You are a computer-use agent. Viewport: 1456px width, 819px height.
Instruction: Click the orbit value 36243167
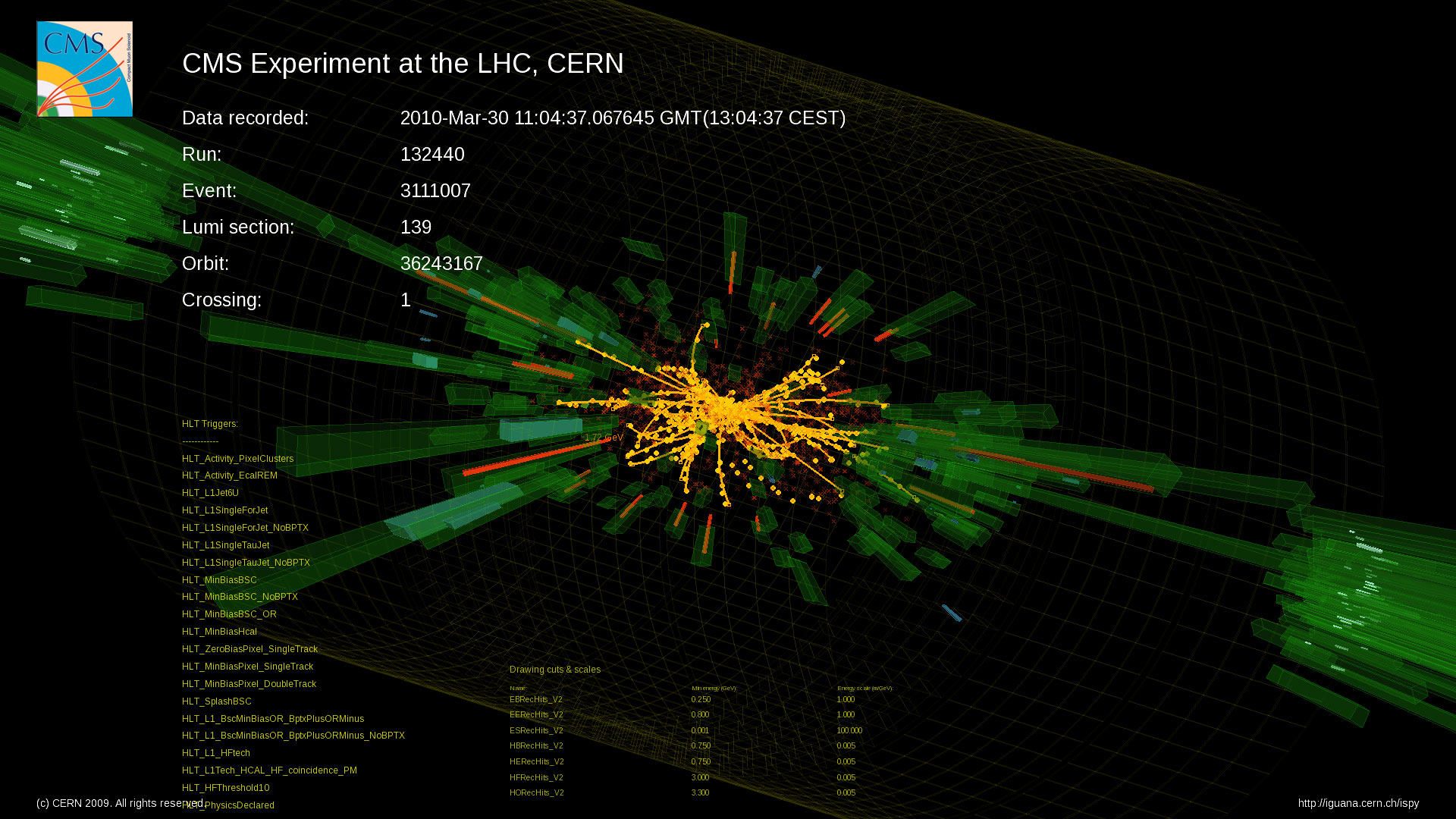tap(441, 264)
